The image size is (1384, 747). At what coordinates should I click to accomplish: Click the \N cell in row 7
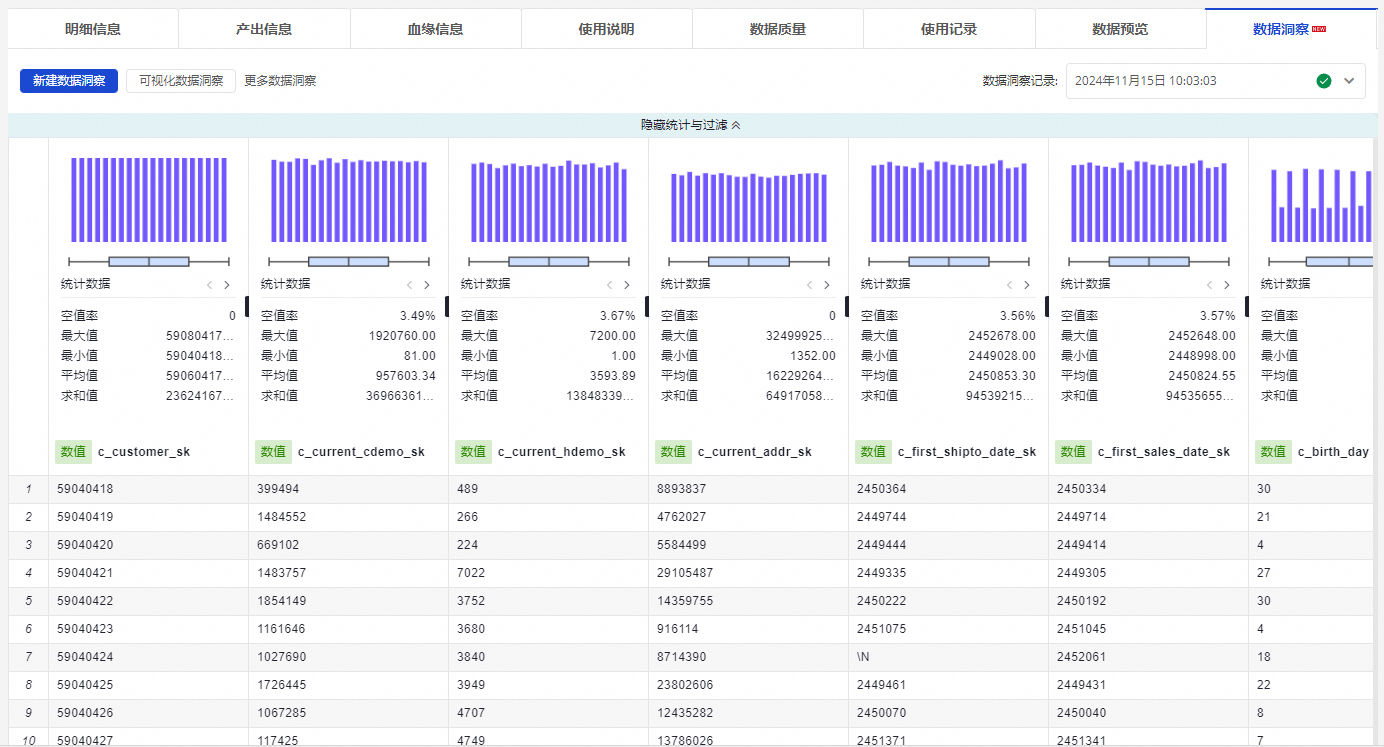pyautogui.click(x=948, y=657)
